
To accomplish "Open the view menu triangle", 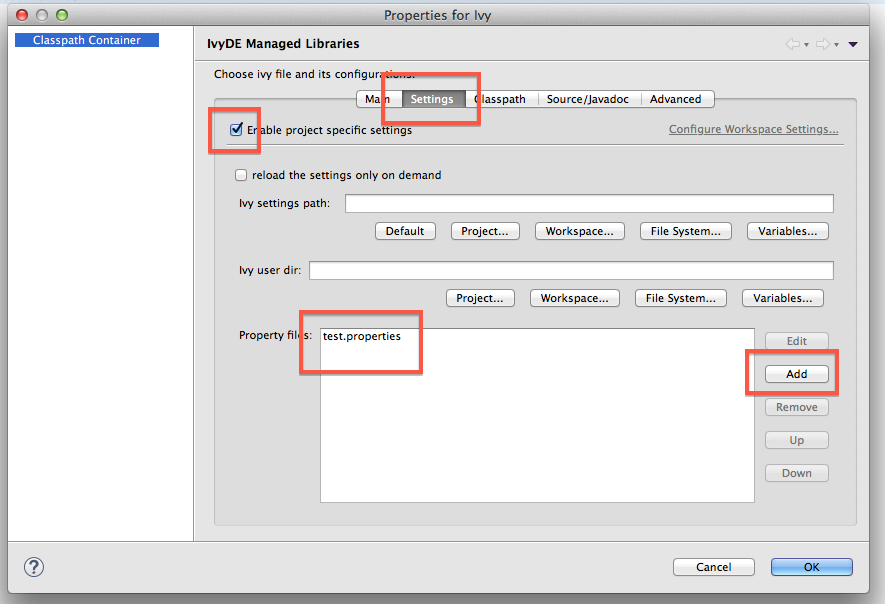I will pos(853,44).
